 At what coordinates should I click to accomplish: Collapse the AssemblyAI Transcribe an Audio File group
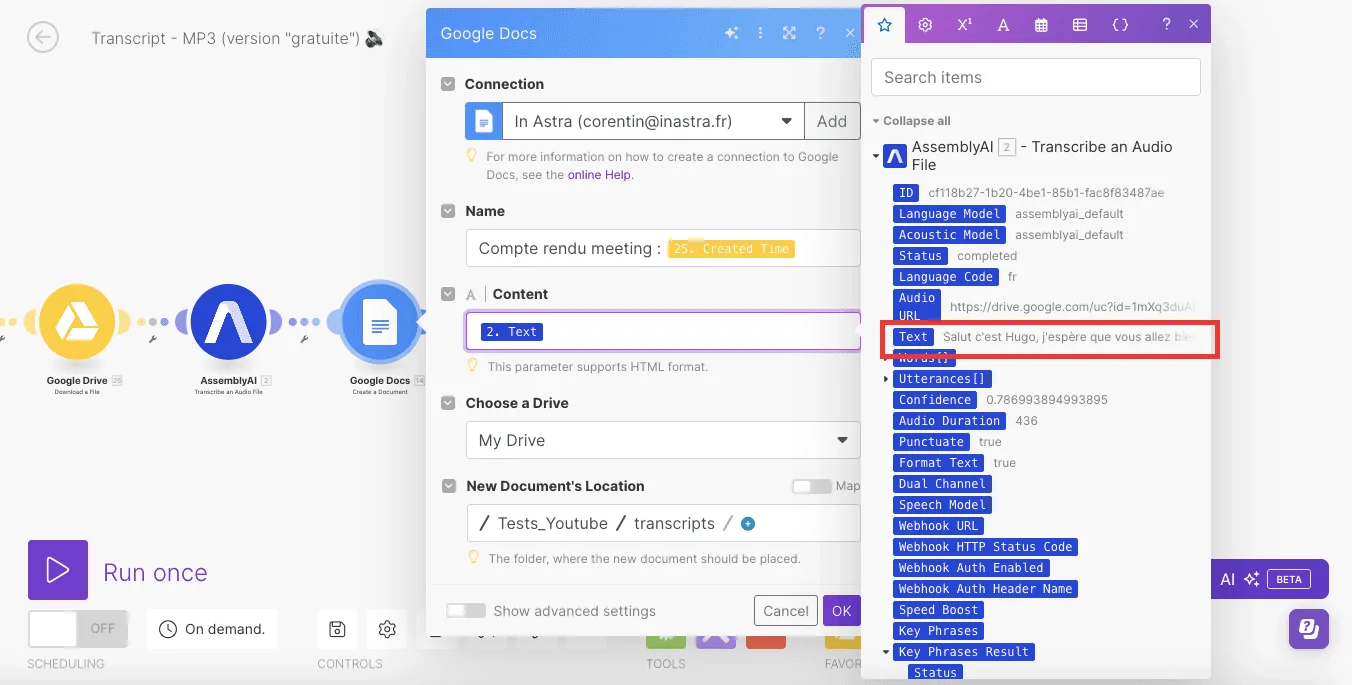876,156
